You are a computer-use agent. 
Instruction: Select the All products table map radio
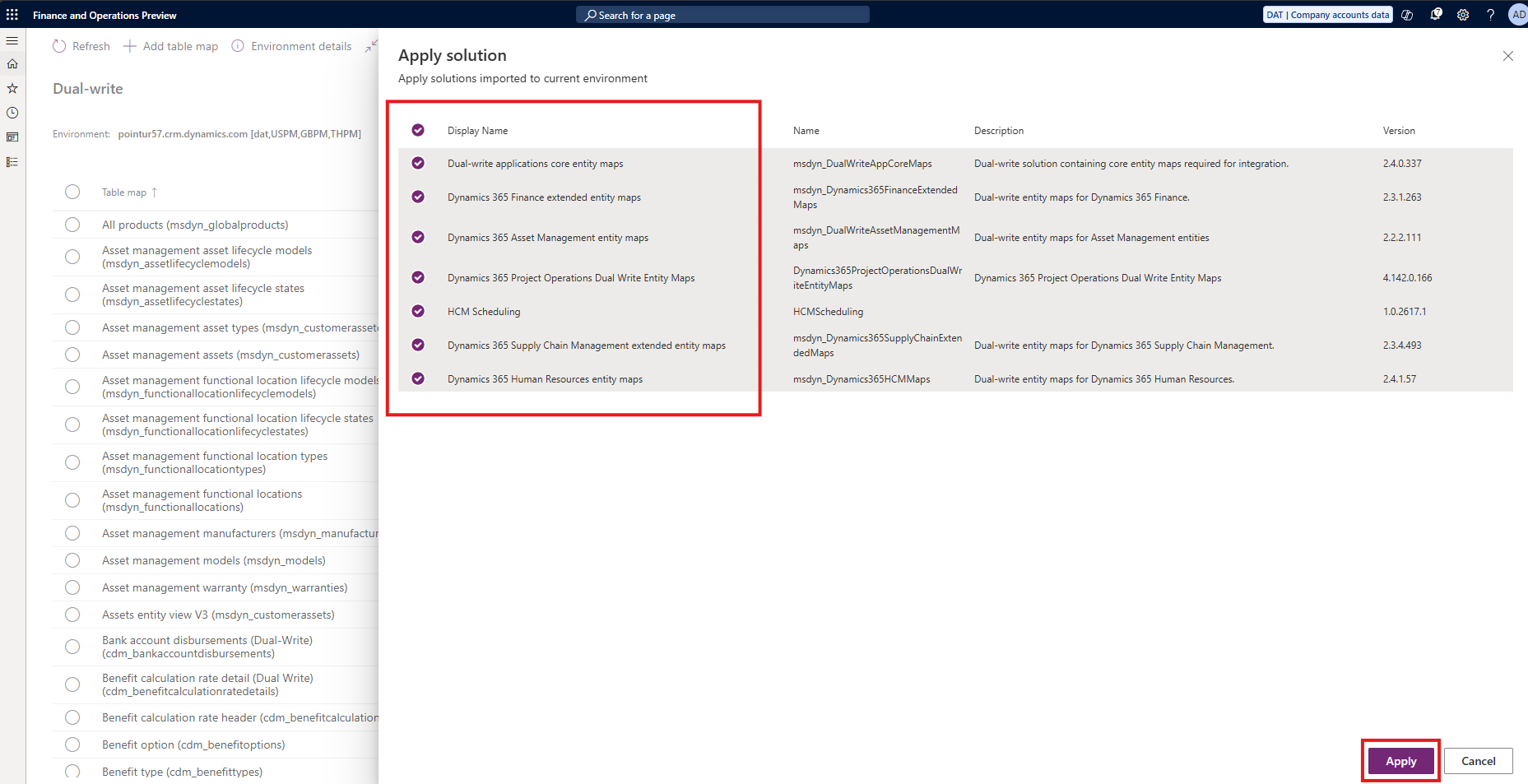(x=72, y=225)
